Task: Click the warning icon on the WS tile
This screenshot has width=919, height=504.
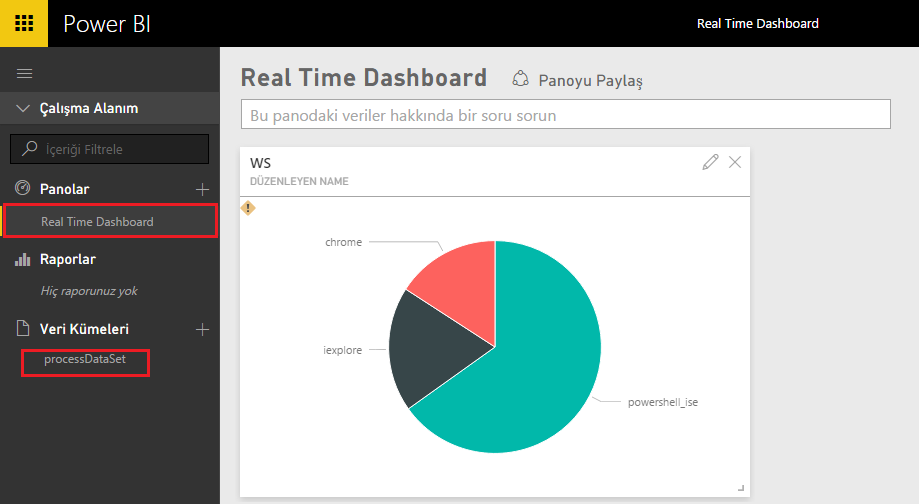Action: [x=248, y=208]
